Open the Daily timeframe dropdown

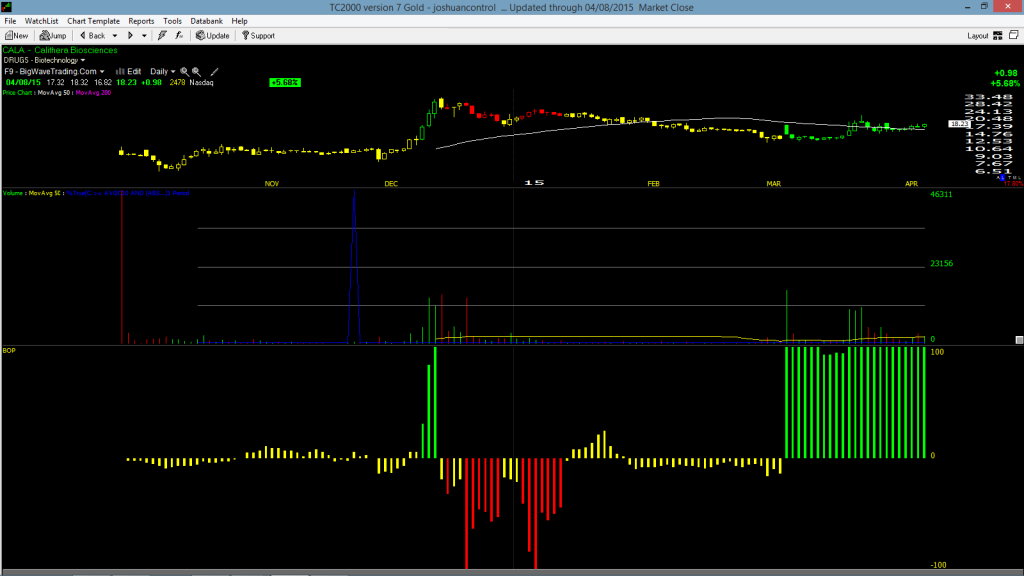coord(163,71)
